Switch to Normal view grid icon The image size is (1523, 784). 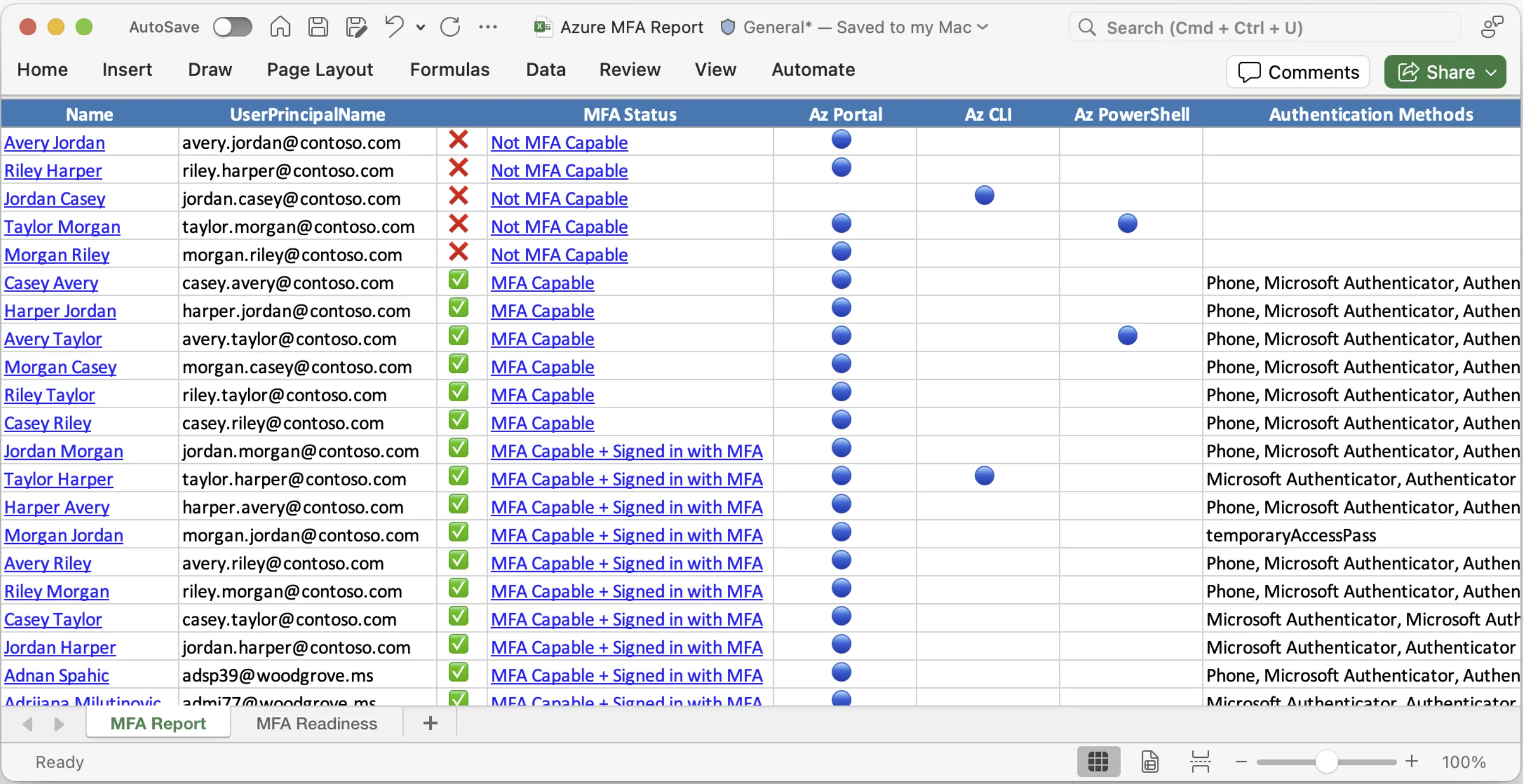point(1098,762)
